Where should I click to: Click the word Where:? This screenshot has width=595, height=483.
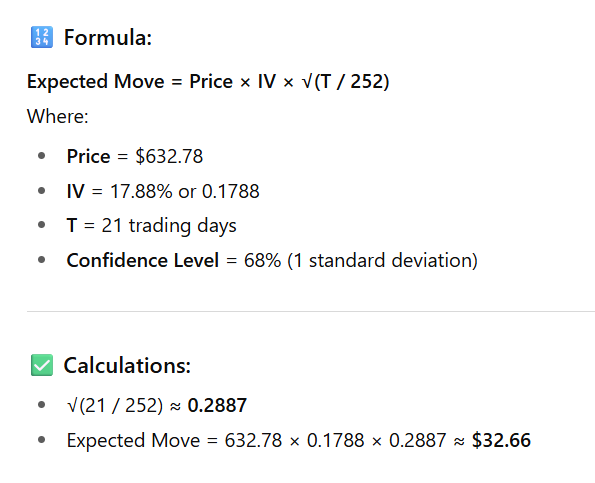(x=58, y=116)
